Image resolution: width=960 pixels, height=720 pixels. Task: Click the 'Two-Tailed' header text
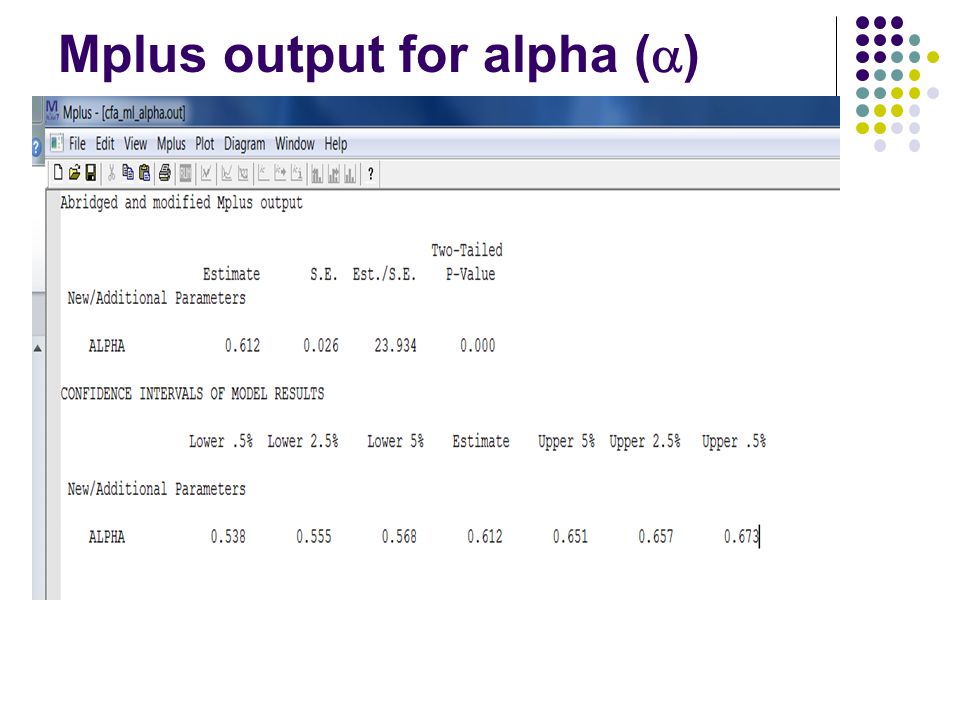467,250
